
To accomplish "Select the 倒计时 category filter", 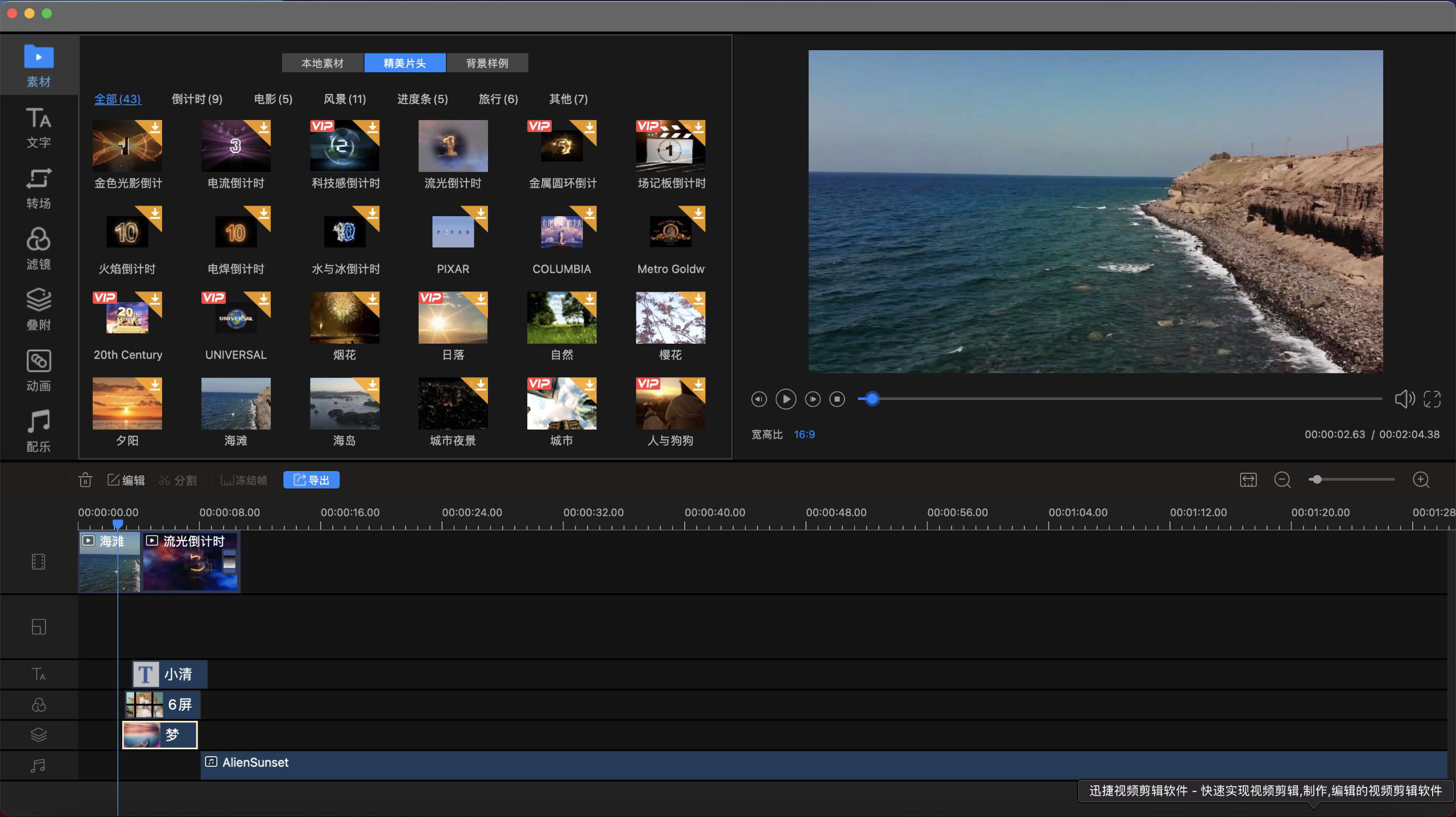I will point(197,99).
